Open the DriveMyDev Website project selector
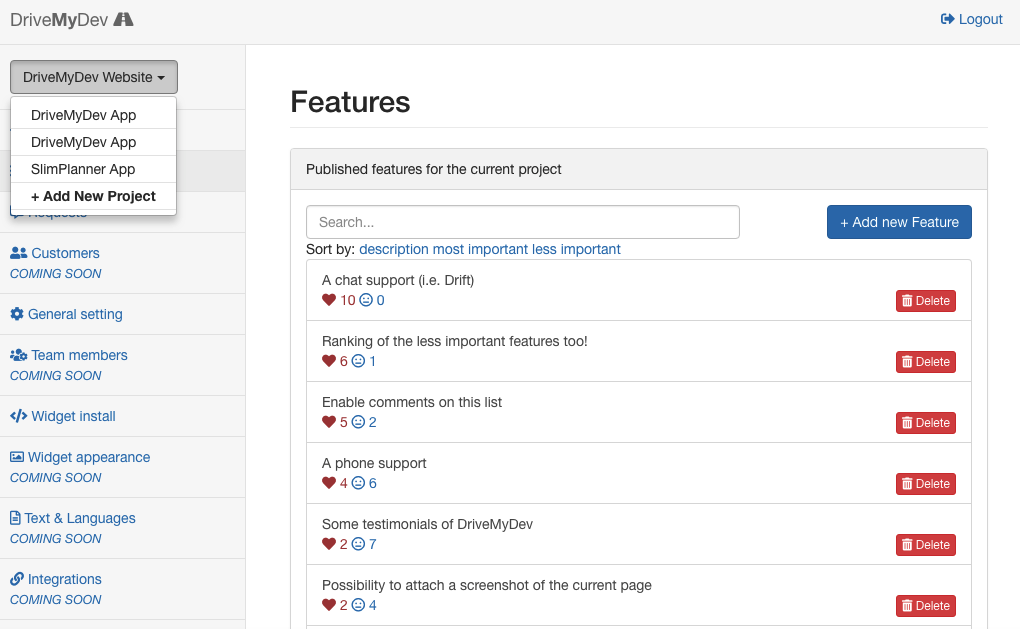This screenshot has width=1020, height=629. click(93, 77)
